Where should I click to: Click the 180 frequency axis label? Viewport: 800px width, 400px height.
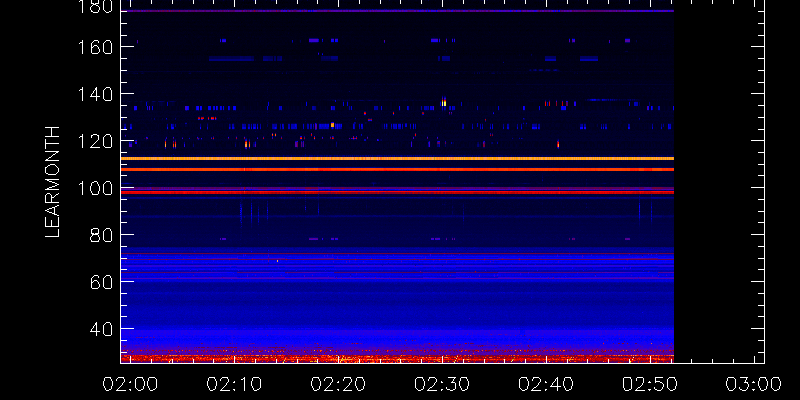[x=95, y=7]
